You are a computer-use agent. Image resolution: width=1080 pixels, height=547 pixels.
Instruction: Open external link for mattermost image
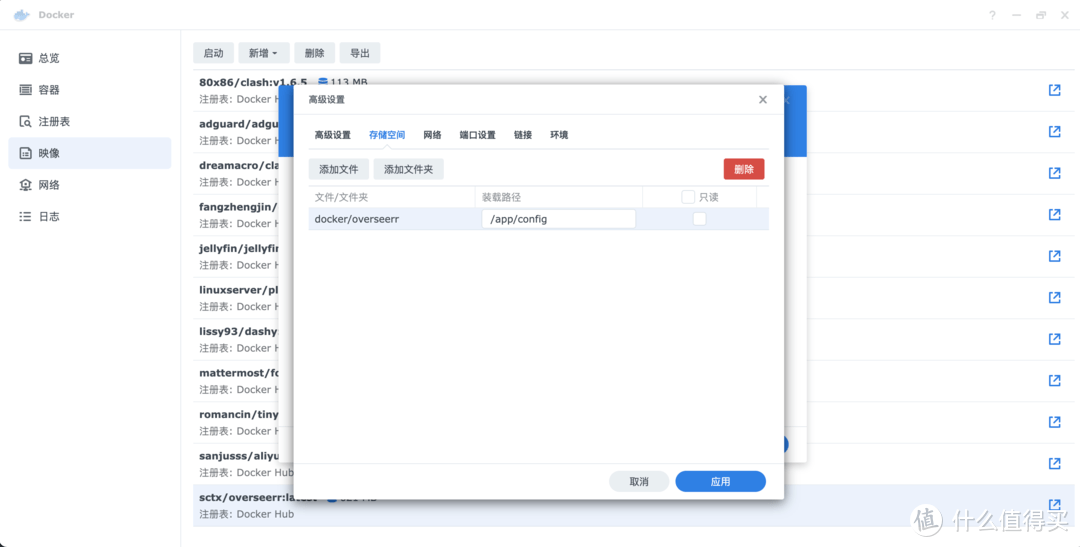[x=1055, y=380]
